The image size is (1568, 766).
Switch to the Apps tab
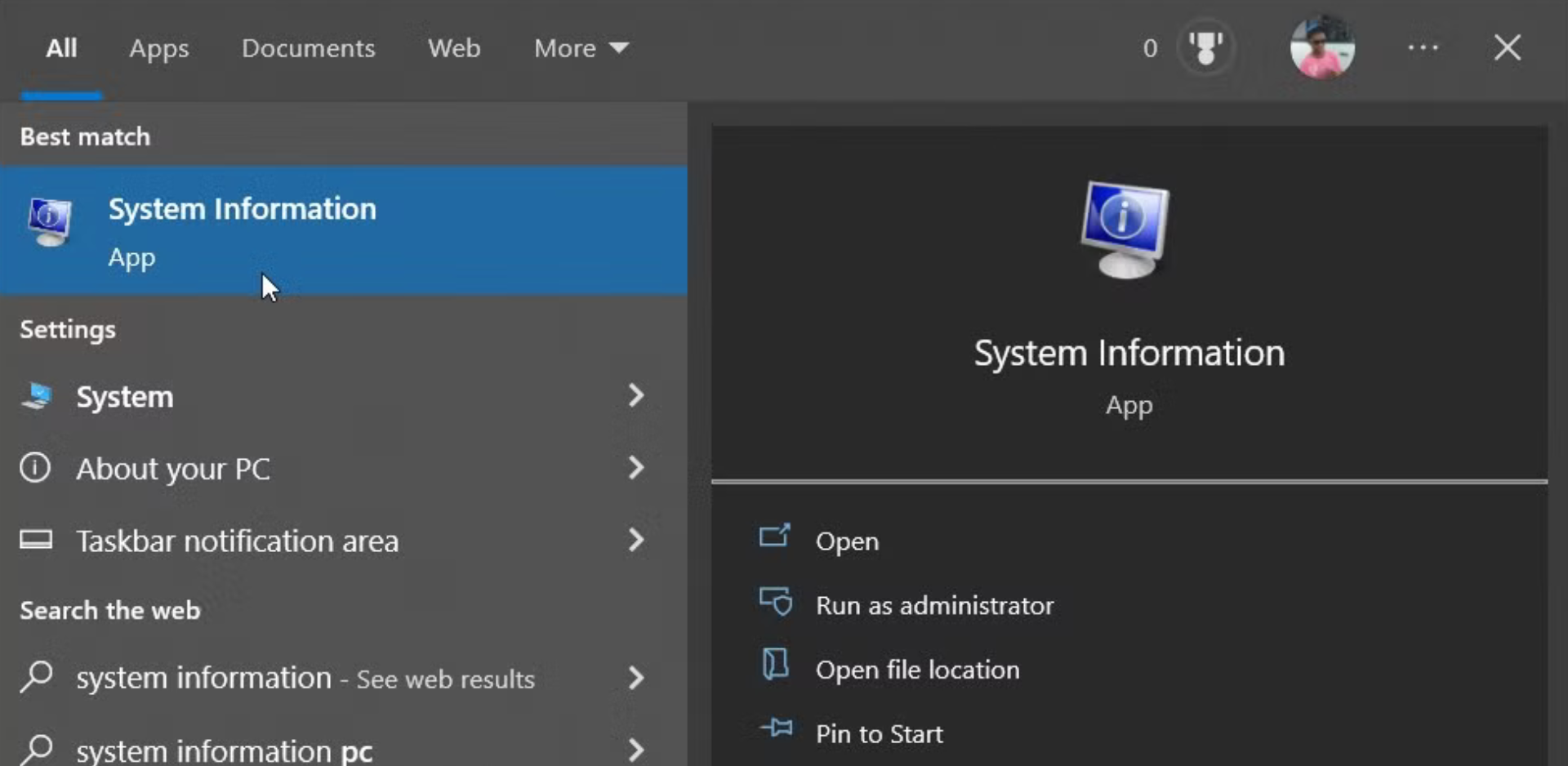[158, 48]
